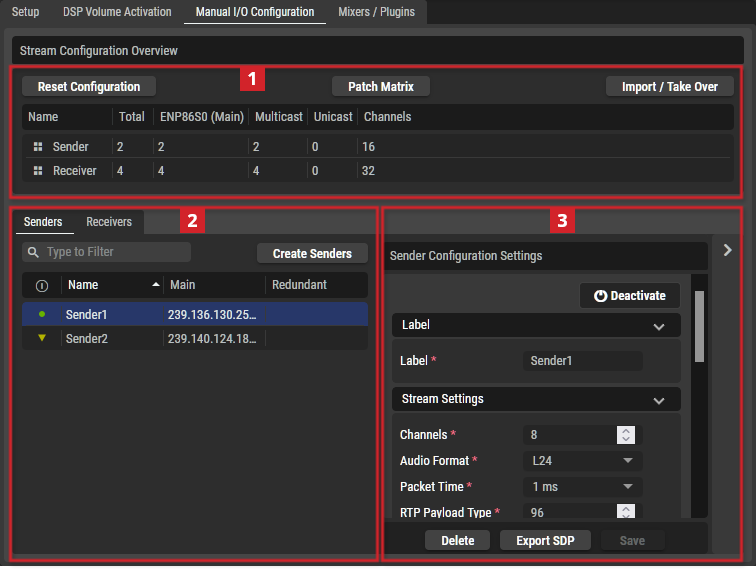Collapse side panel with right chevron arrow

(x=728, y=250)
